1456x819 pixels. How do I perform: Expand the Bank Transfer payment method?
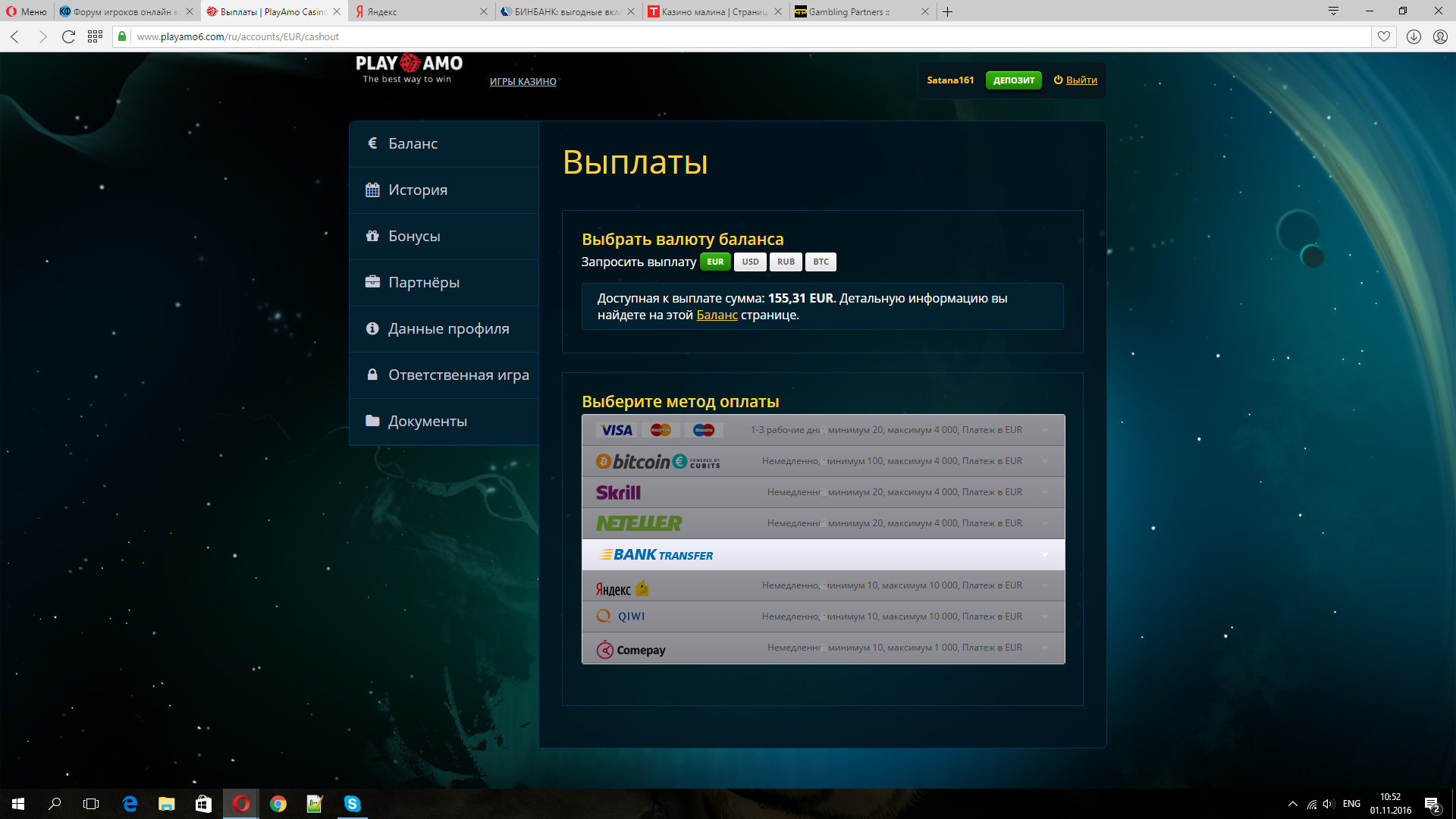823,554
